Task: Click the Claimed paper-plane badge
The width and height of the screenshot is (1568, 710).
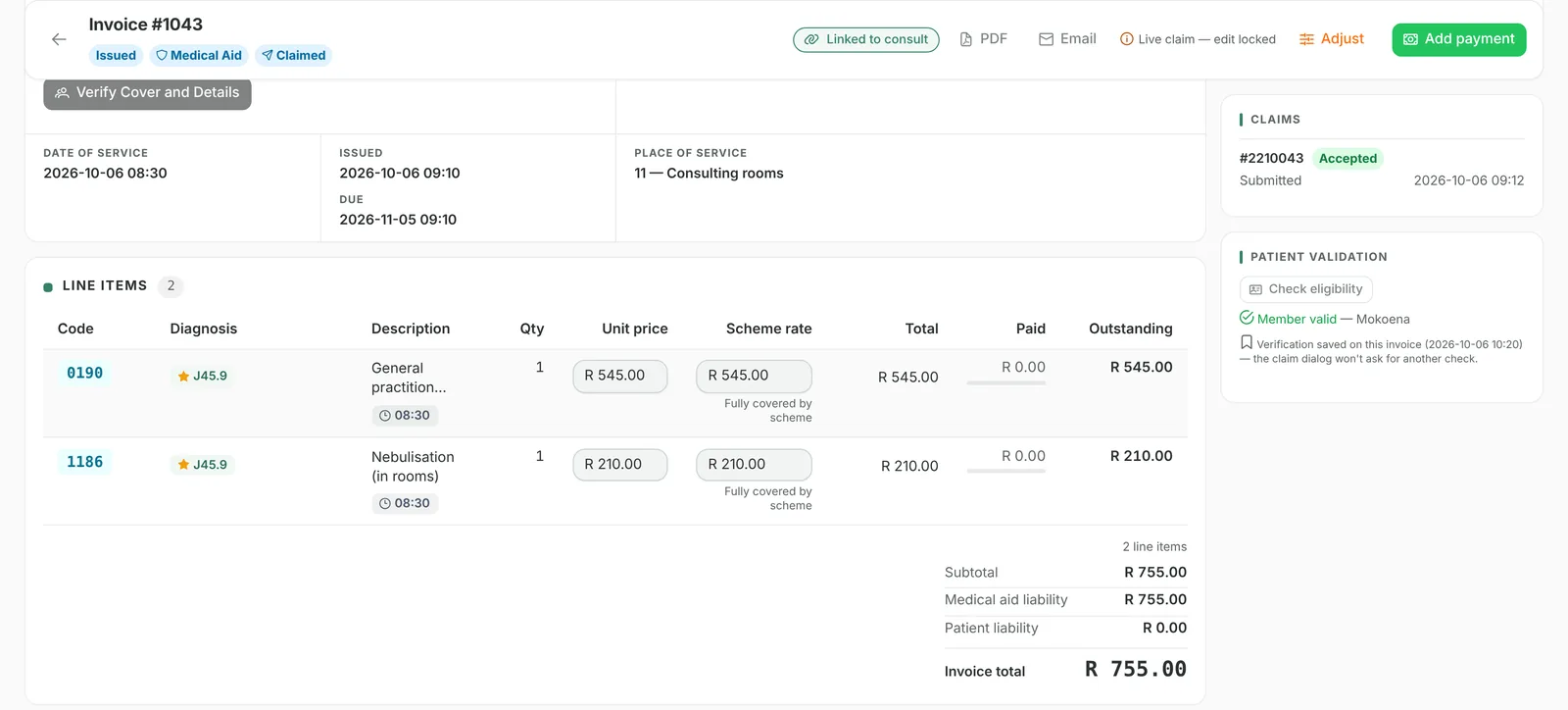Action: click(x=293, y=56)
